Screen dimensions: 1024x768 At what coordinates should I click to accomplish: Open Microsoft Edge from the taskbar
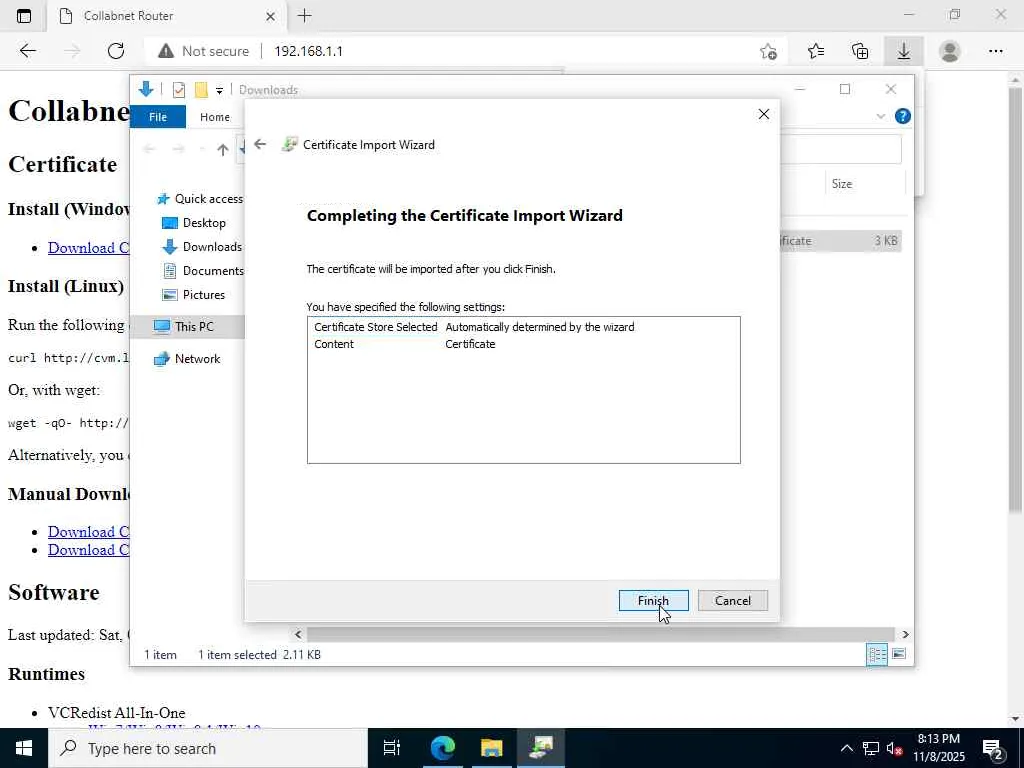(x=443, y=748)
